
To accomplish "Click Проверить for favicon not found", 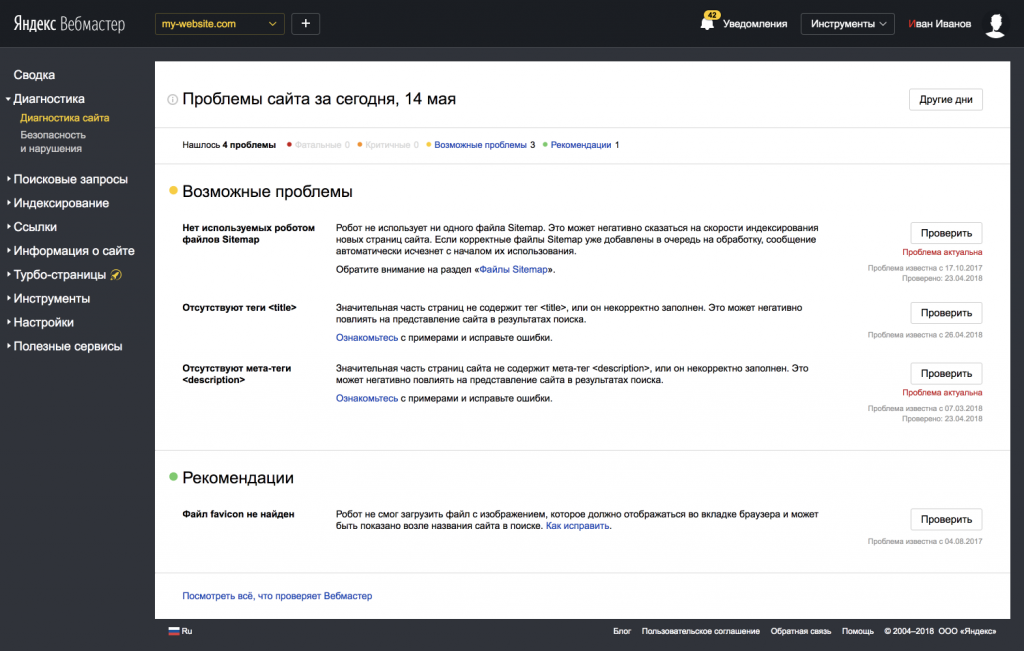I will tap(945, 520).
